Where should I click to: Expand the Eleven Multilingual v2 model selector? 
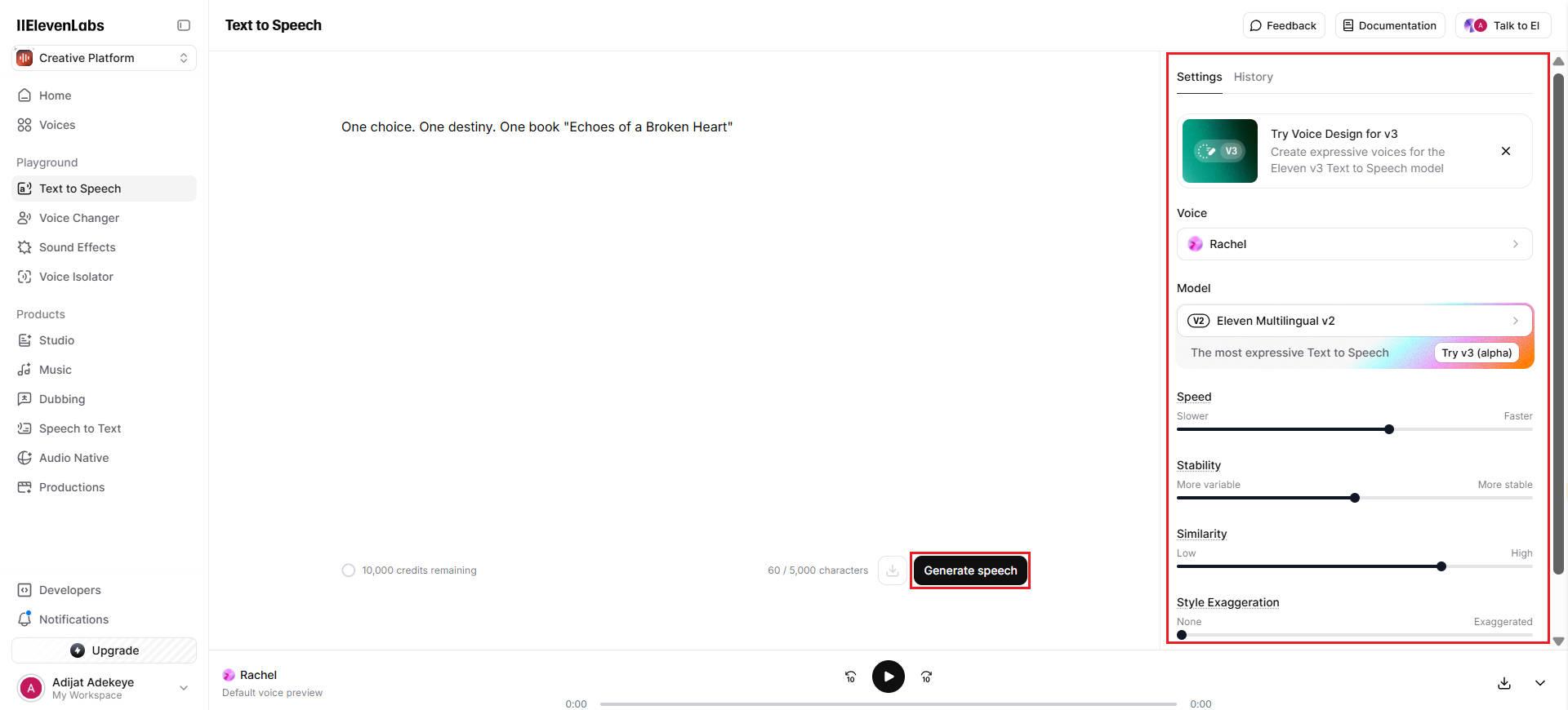point(1354,321)
